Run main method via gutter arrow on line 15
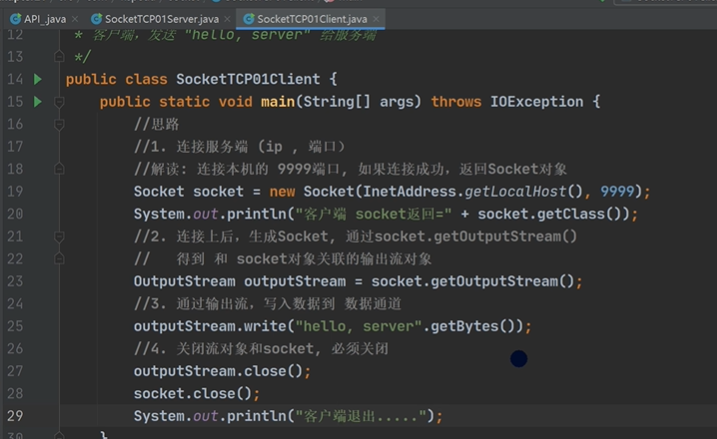Screen dimensions: 717x439 38,102
